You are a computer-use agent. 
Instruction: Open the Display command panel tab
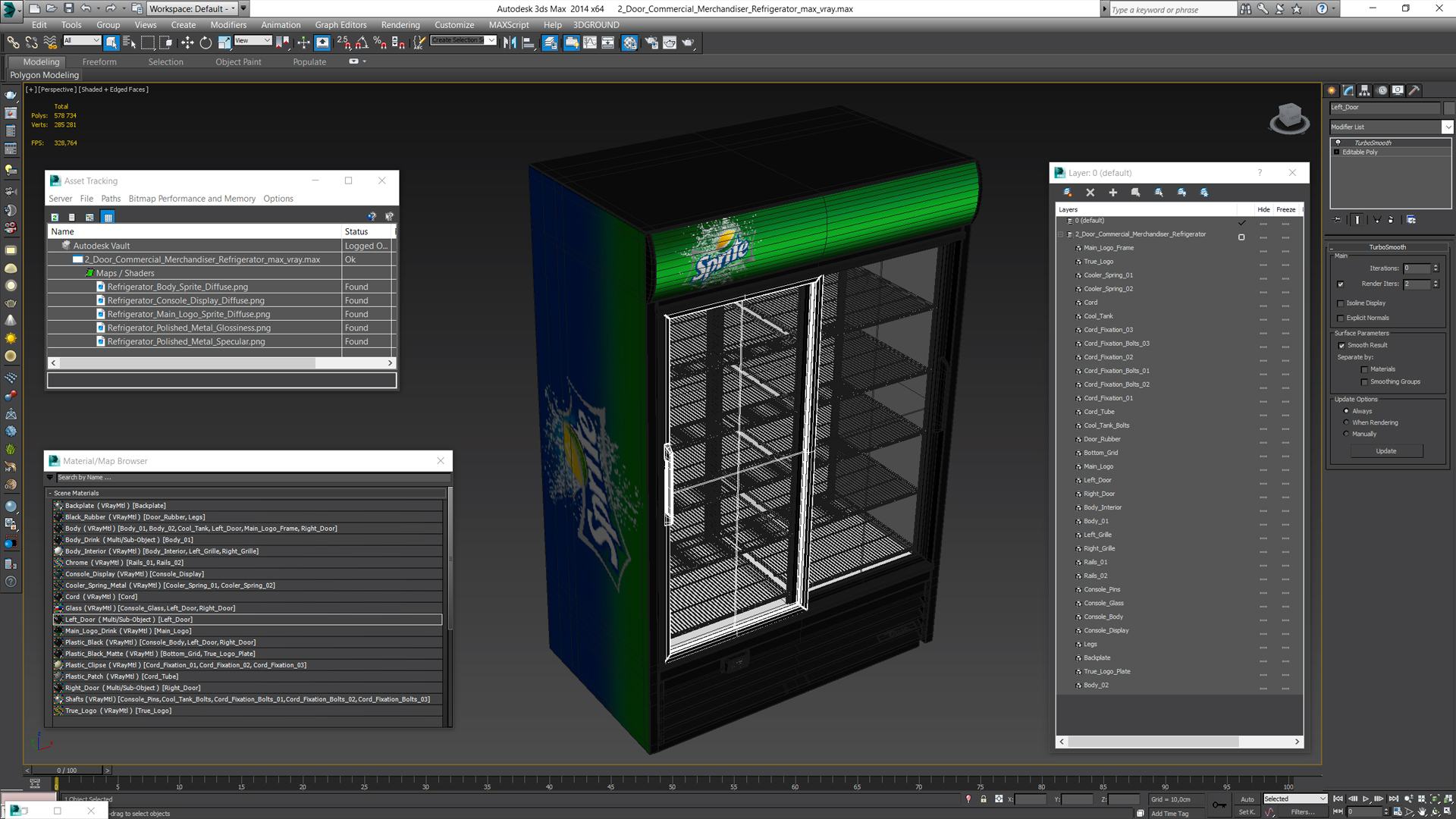(1398, 90)
